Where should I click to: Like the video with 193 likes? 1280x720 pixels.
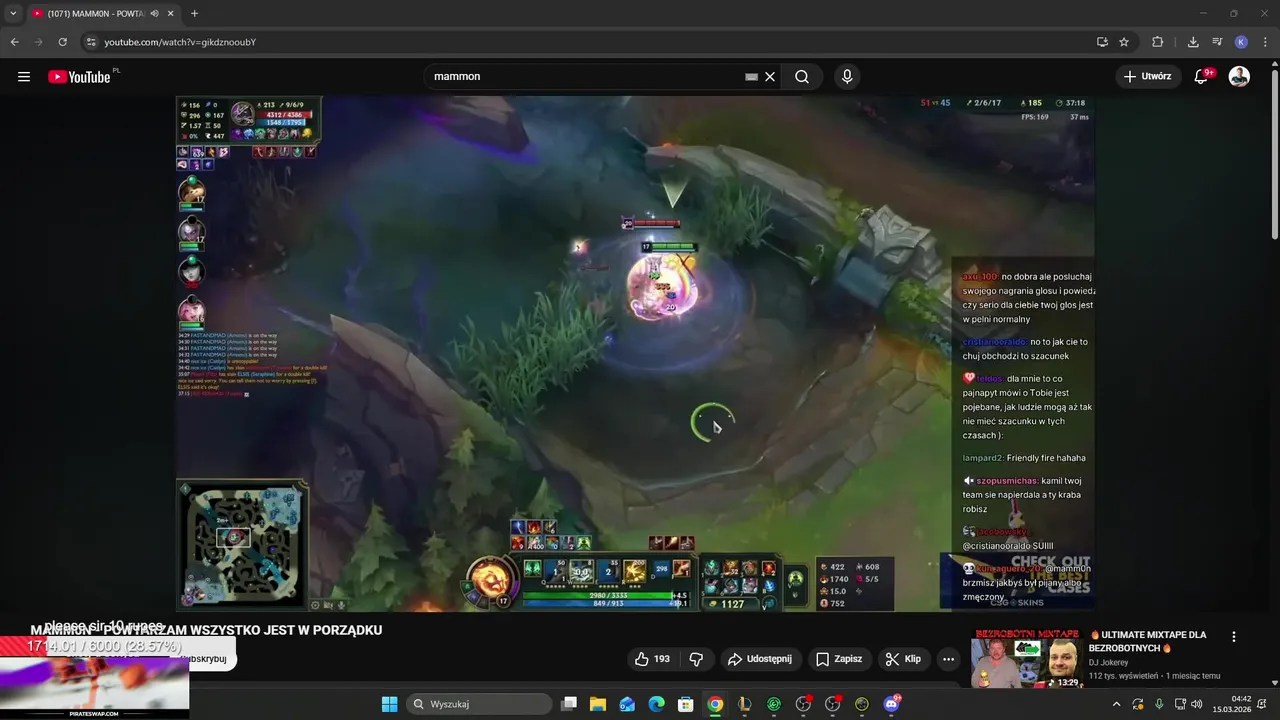pos(651,659)
